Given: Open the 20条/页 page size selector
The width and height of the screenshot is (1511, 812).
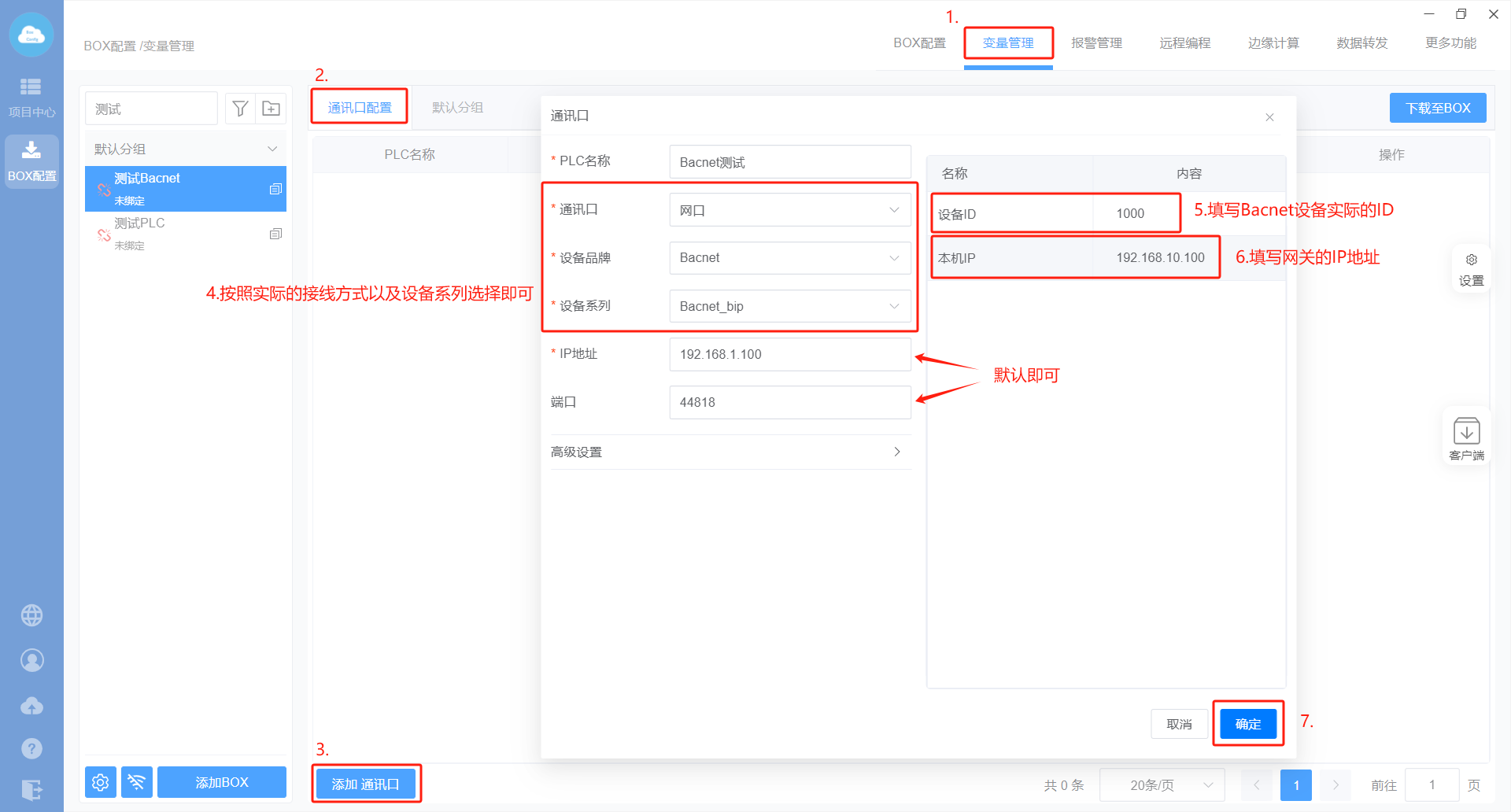Looking at the screenshot, I should [1162, 785].
